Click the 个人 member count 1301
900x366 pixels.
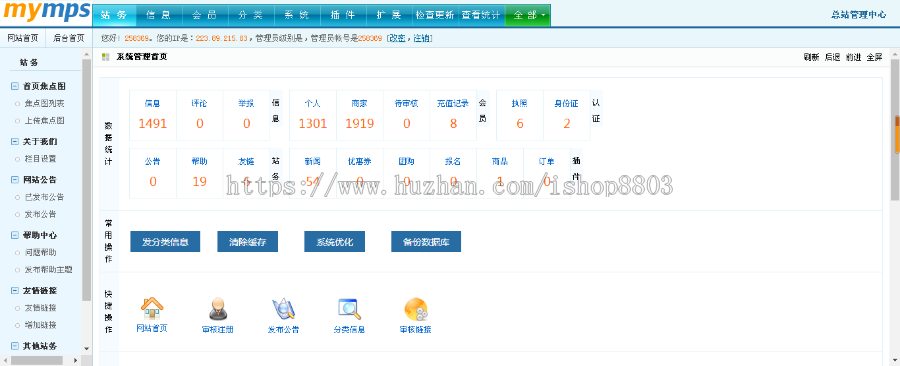(313, 123)
